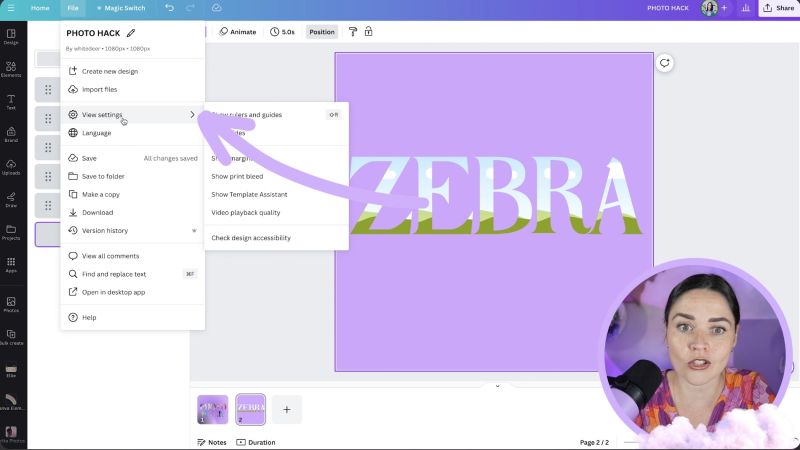The height and width of the screenshot is (450, 800).
Task: Change the 5.0s page duration
Action: pyautogui.click(x=282, y=32)
